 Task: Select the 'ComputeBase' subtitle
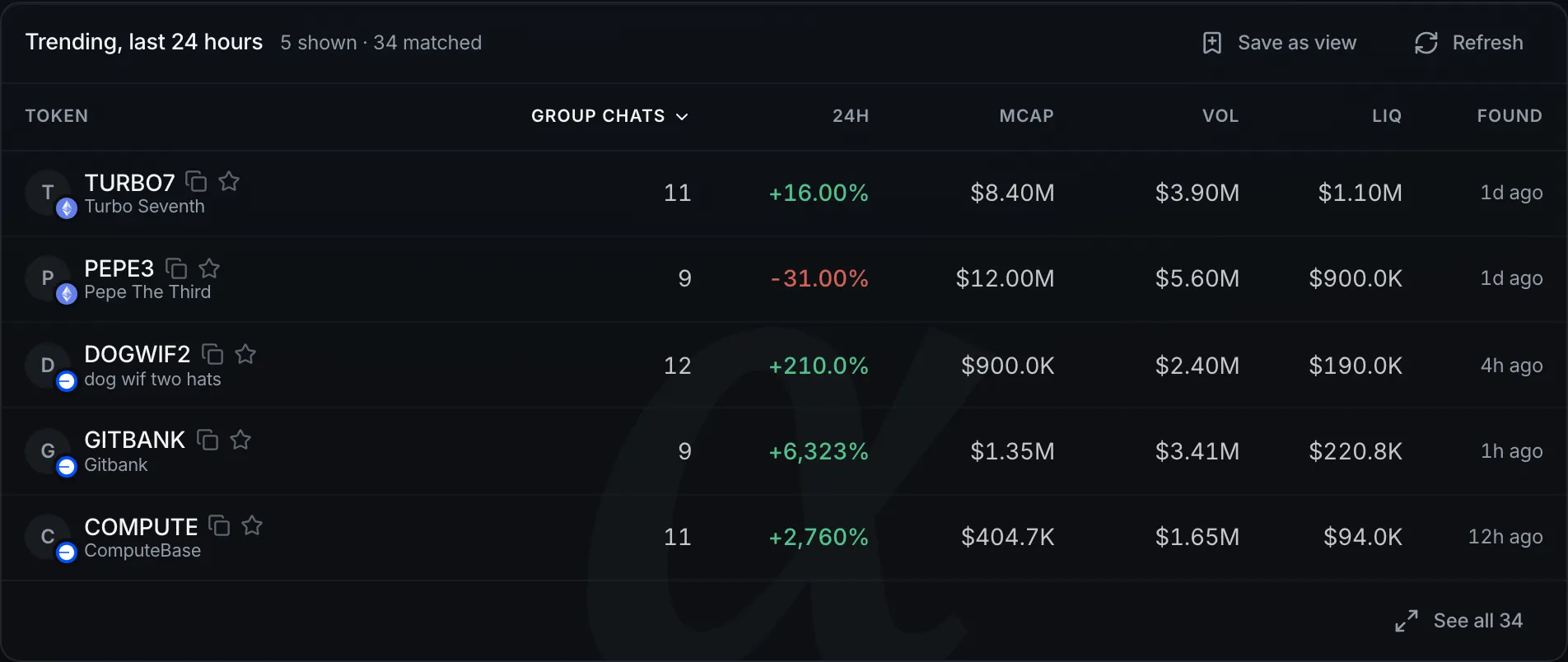(142, 550)
